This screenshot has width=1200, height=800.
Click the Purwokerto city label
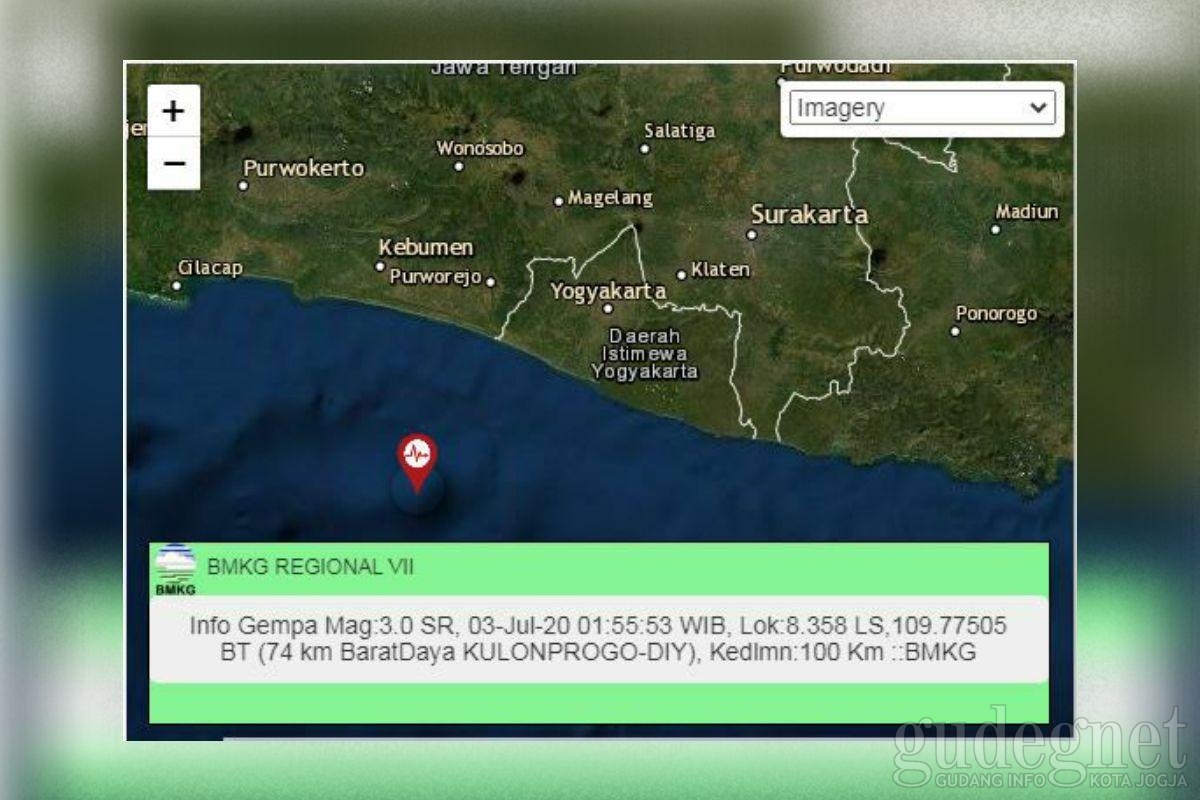(304, 168)
